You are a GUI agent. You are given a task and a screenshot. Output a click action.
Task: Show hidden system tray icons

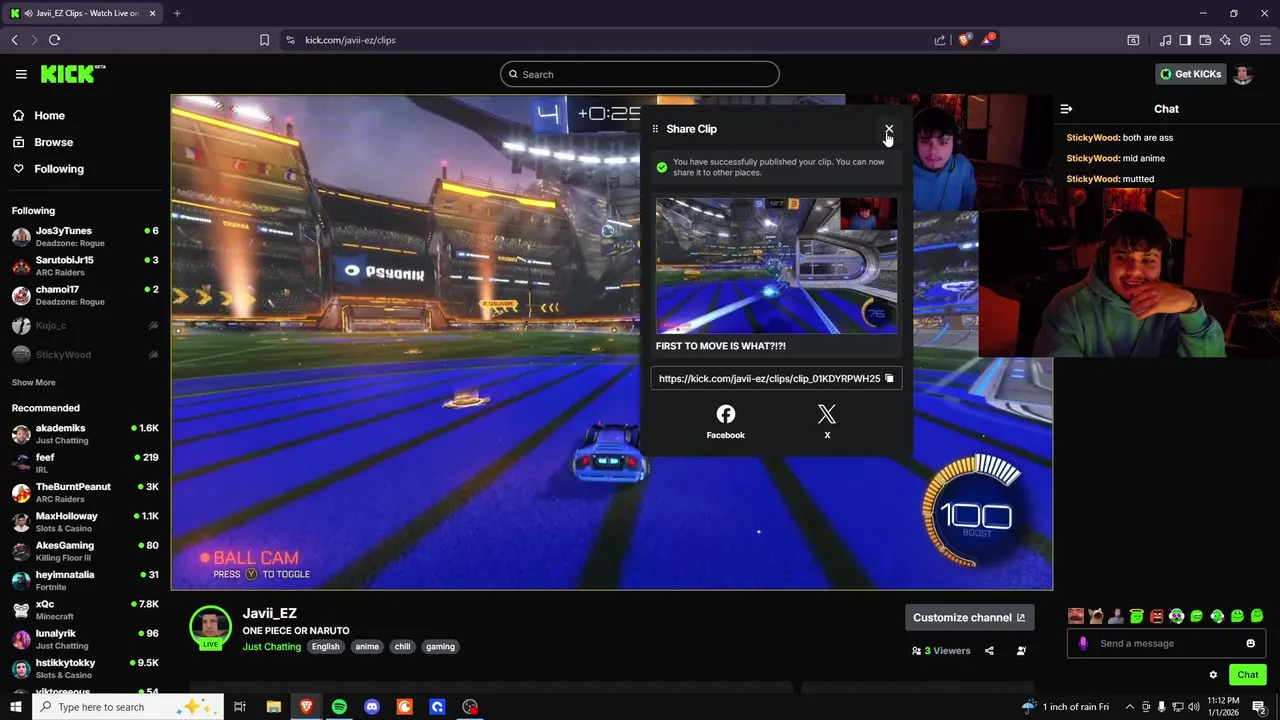(x=1130, y=707)
